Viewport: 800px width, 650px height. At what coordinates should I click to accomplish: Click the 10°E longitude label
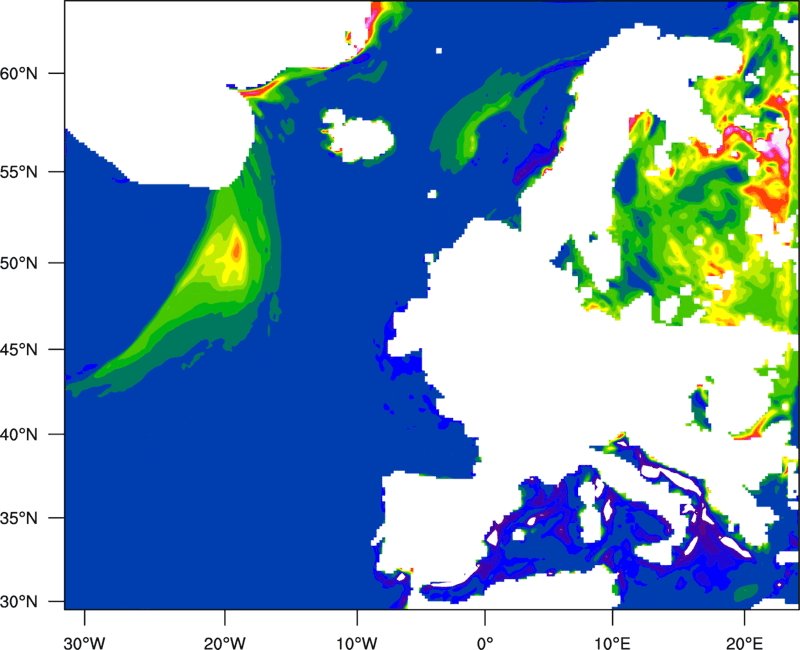tap(612, 643)
